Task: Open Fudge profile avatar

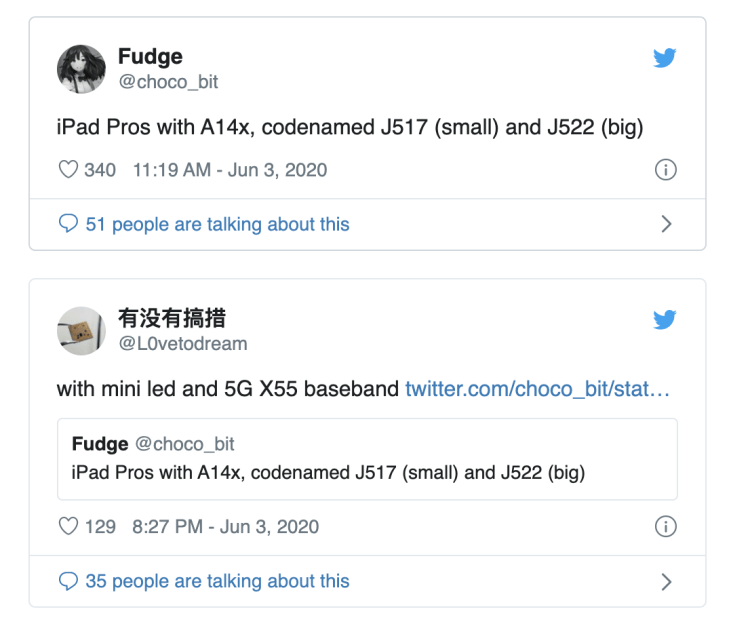Action: point(81,69)
